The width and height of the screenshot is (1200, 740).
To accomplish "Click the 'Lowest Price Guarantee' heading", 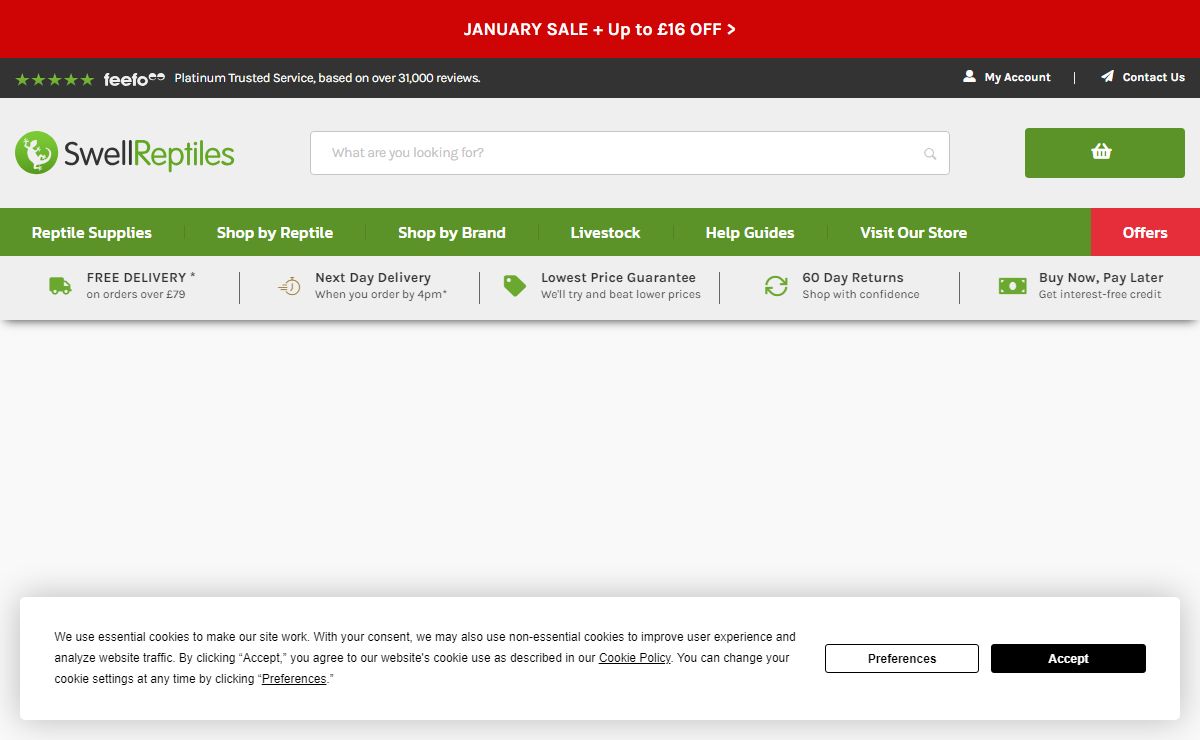I will point(618,277).
